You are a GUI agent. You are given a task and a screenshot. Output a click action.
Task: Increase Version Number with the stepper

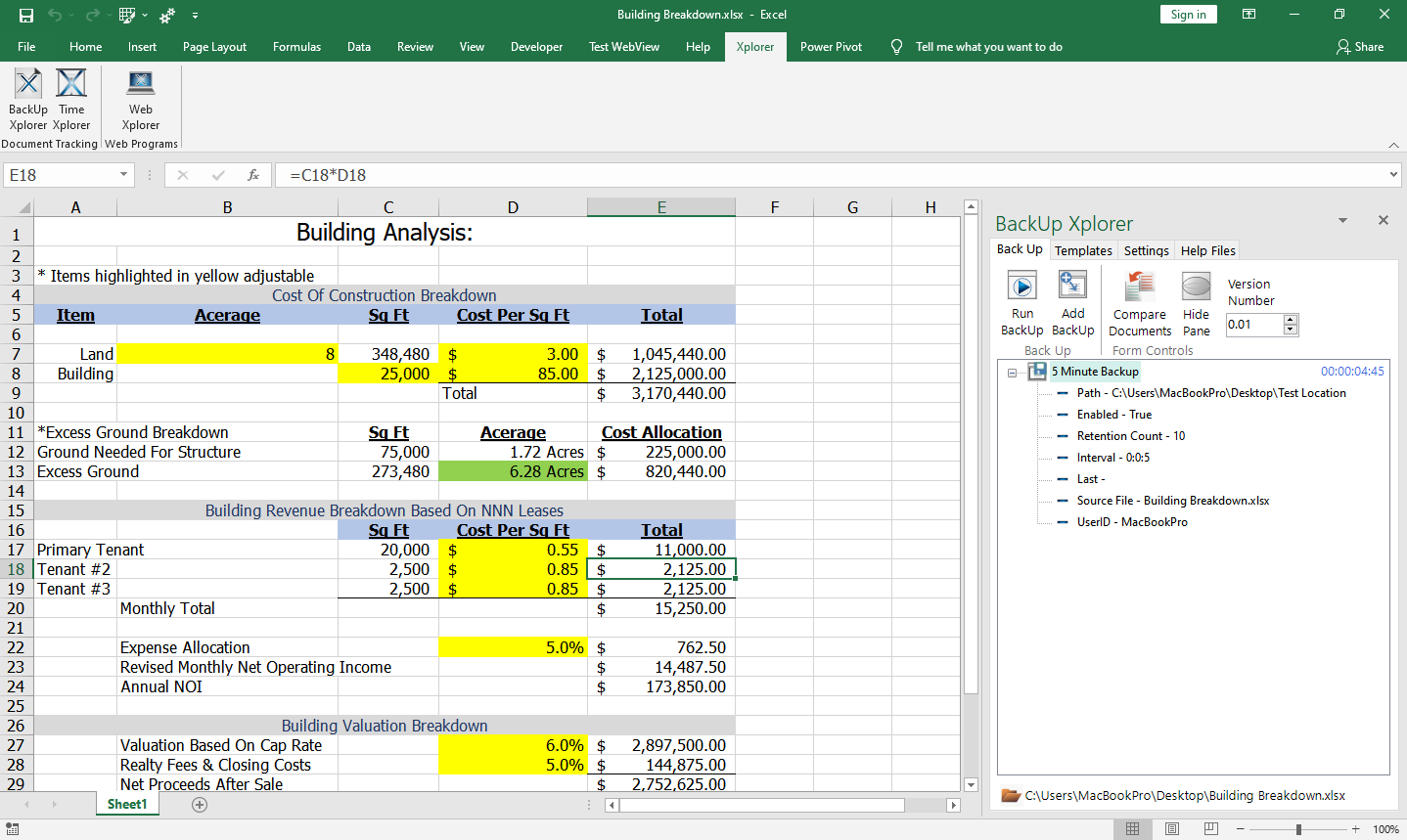(1292, 320)
